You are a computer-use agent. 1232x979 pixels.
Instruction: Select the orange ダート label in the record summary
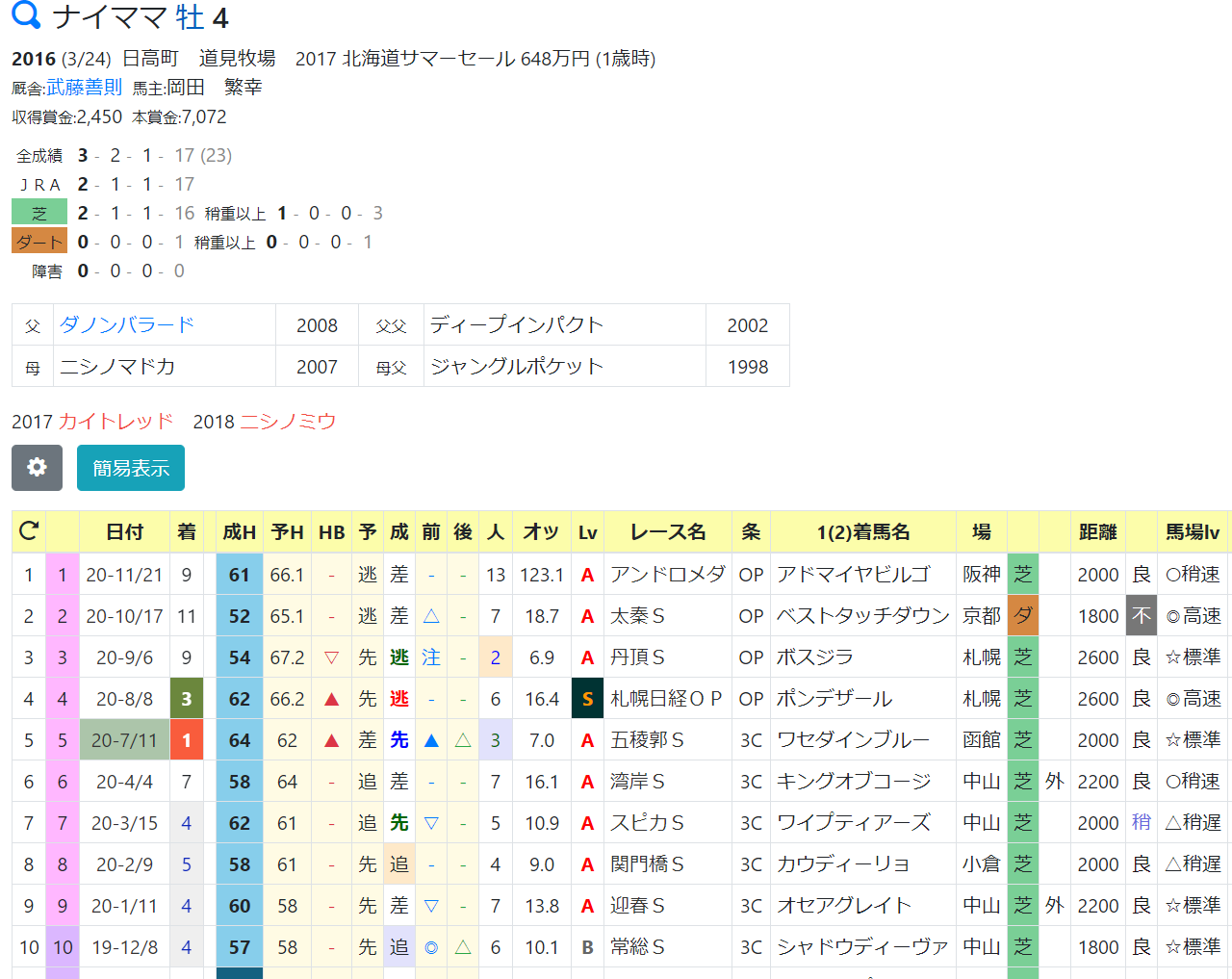click(x=39, y=242)
